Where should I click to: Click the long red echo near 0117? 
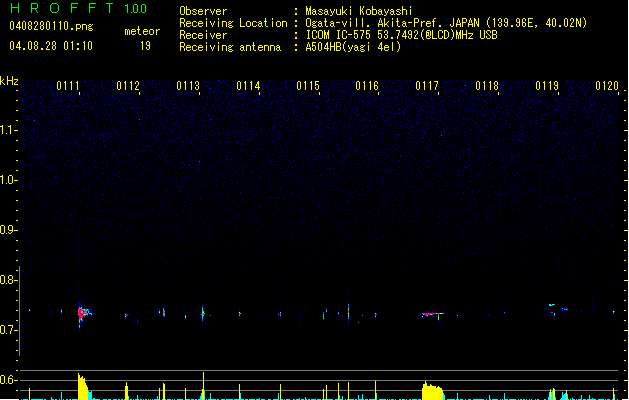(x=432, y=314)
